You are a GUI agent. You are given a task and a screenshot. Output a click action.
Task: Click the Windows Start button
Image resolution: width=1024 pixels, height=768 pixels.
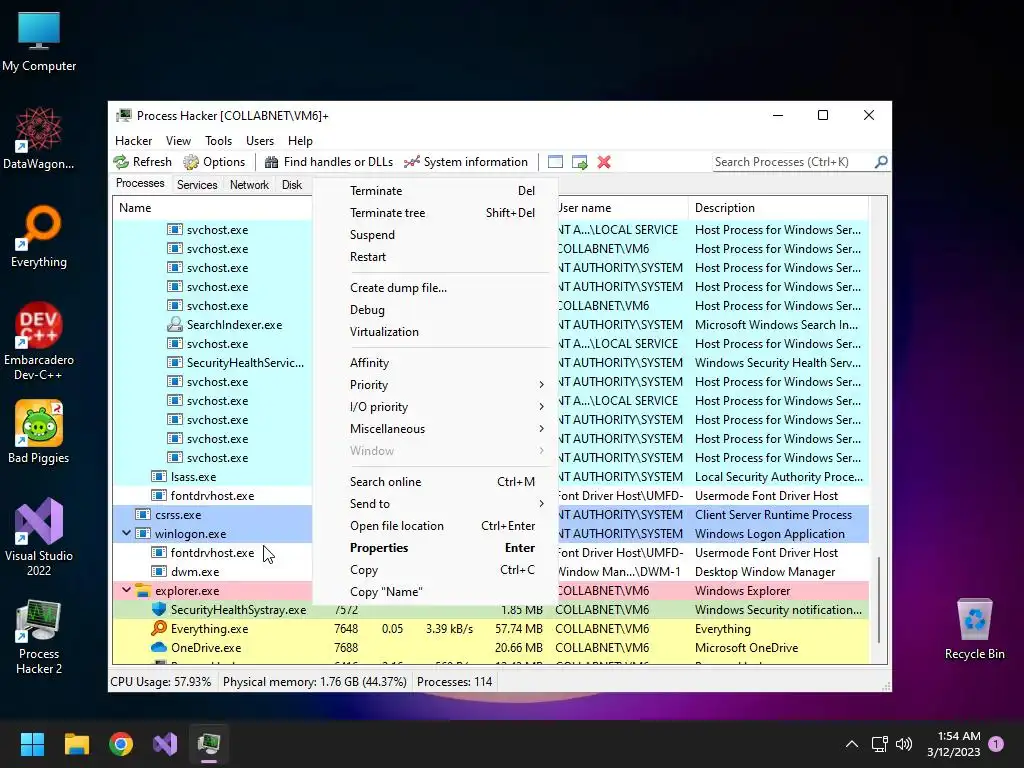click(x=32, y=744)
